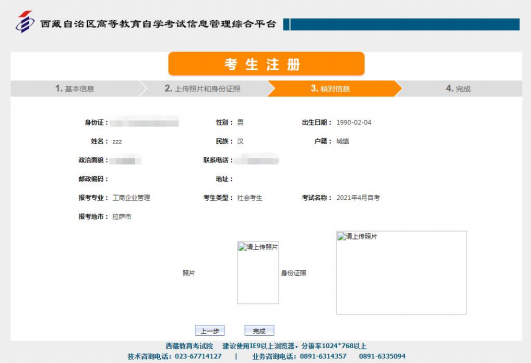Screen dimensions: 531x363
Task: Click the orange 考生注册 banner
Action: click(x=266, y=64)
